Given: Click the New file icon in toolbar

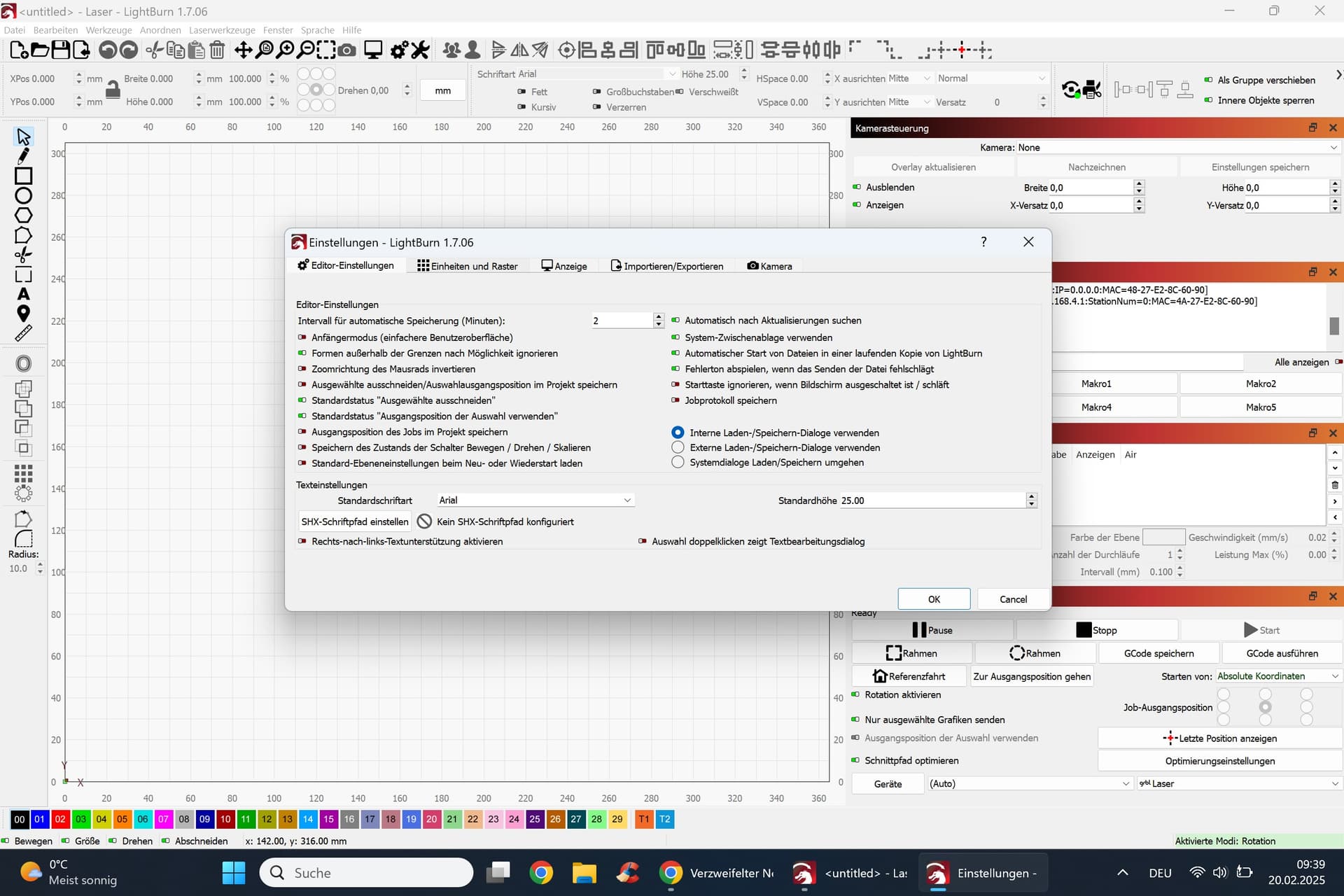Looking at the screenshot, I should (x=19, y=50).
